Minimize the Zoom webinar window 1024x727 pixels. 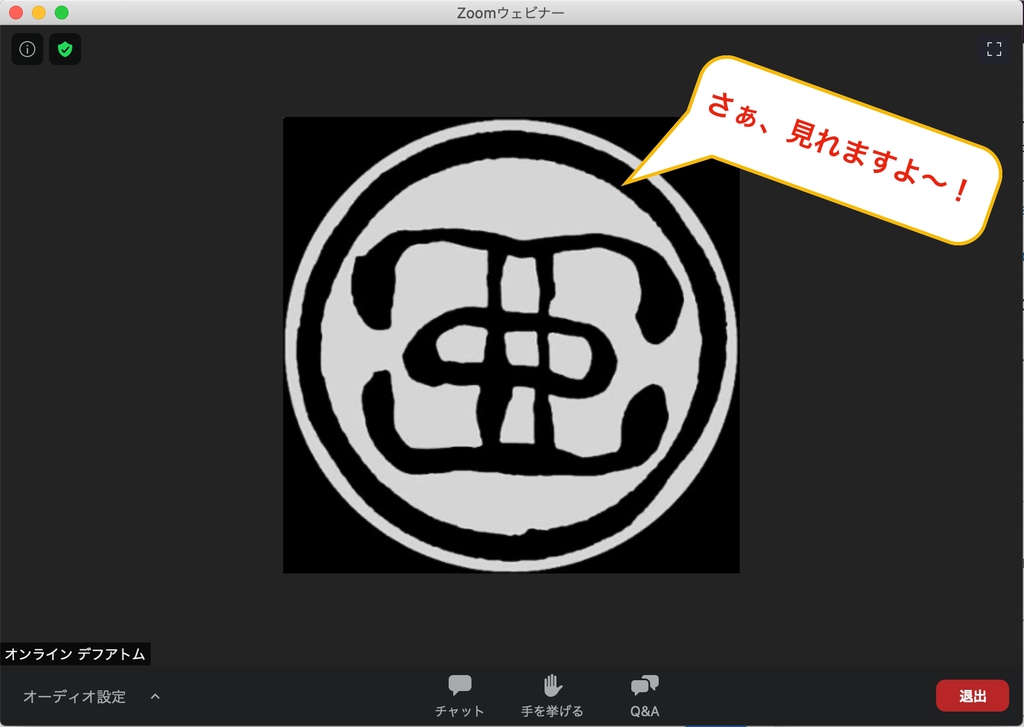click(39, 12)
